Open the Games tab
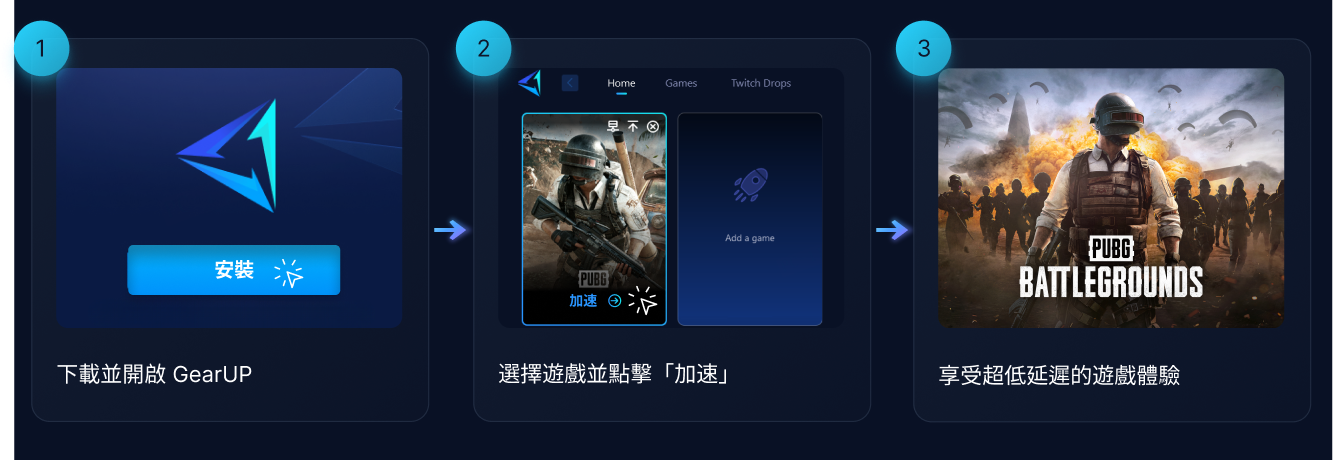Viewport: 1333px width, 460px height. (x=681, y=83)
